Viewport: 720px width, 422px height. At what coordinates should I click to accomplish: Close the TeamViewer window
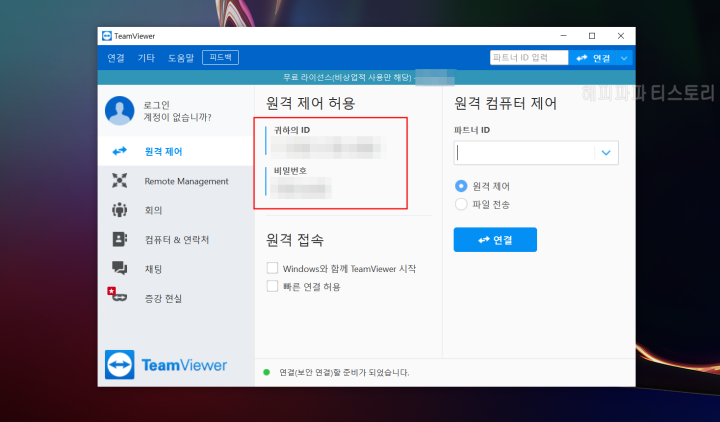click(x=621, y=36)
